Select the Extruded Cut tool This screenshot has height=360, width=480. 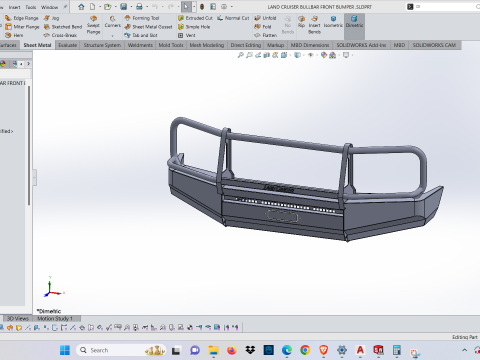click(x=195, y=18)
